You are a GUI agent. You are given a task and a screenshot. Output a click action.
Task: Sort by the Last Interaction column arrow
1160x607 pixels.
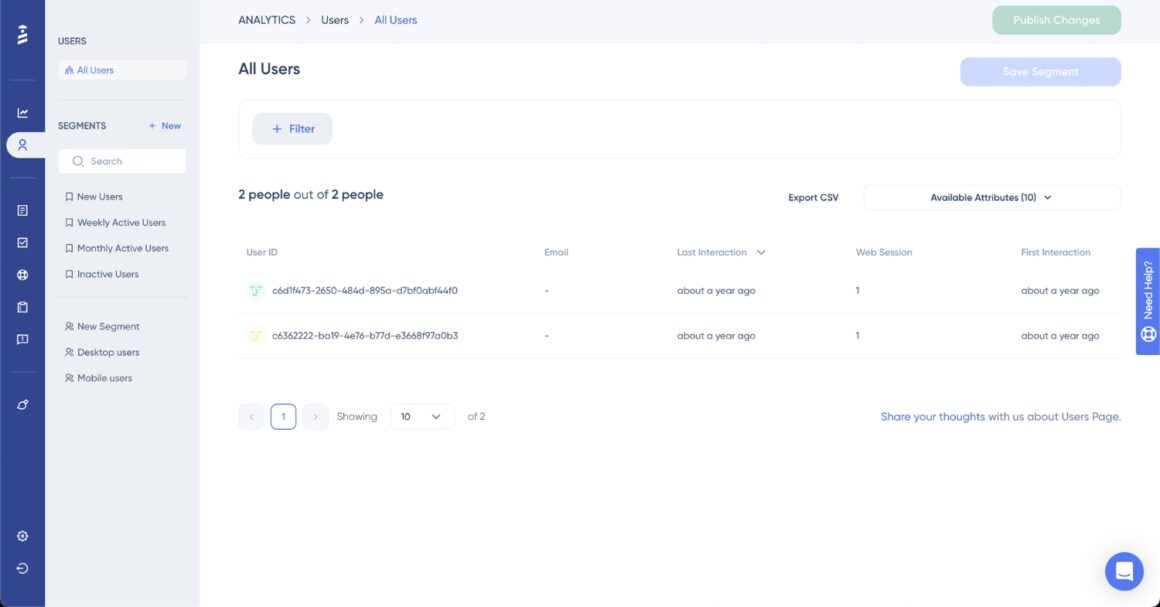click(x=761, y=252)
